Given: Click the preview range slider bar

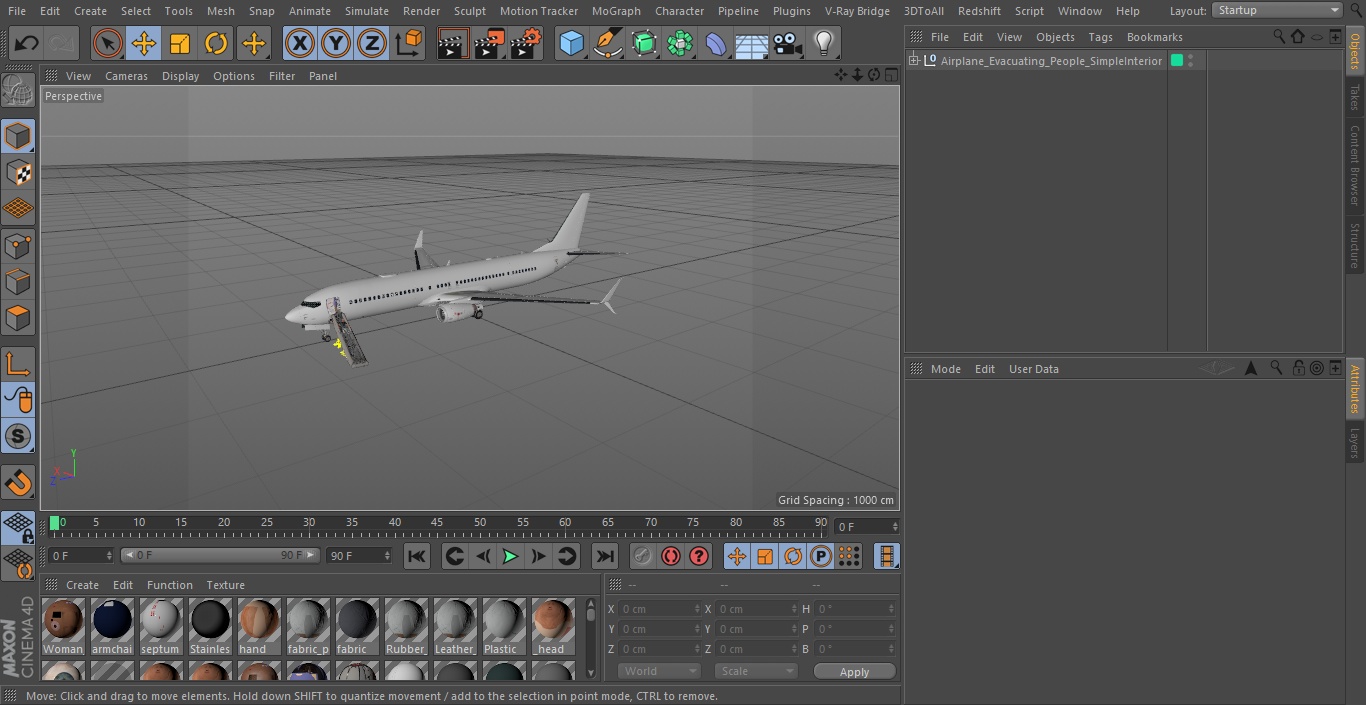Looking at the screenshot, I should pyautogui.click(x=219, y=555).
